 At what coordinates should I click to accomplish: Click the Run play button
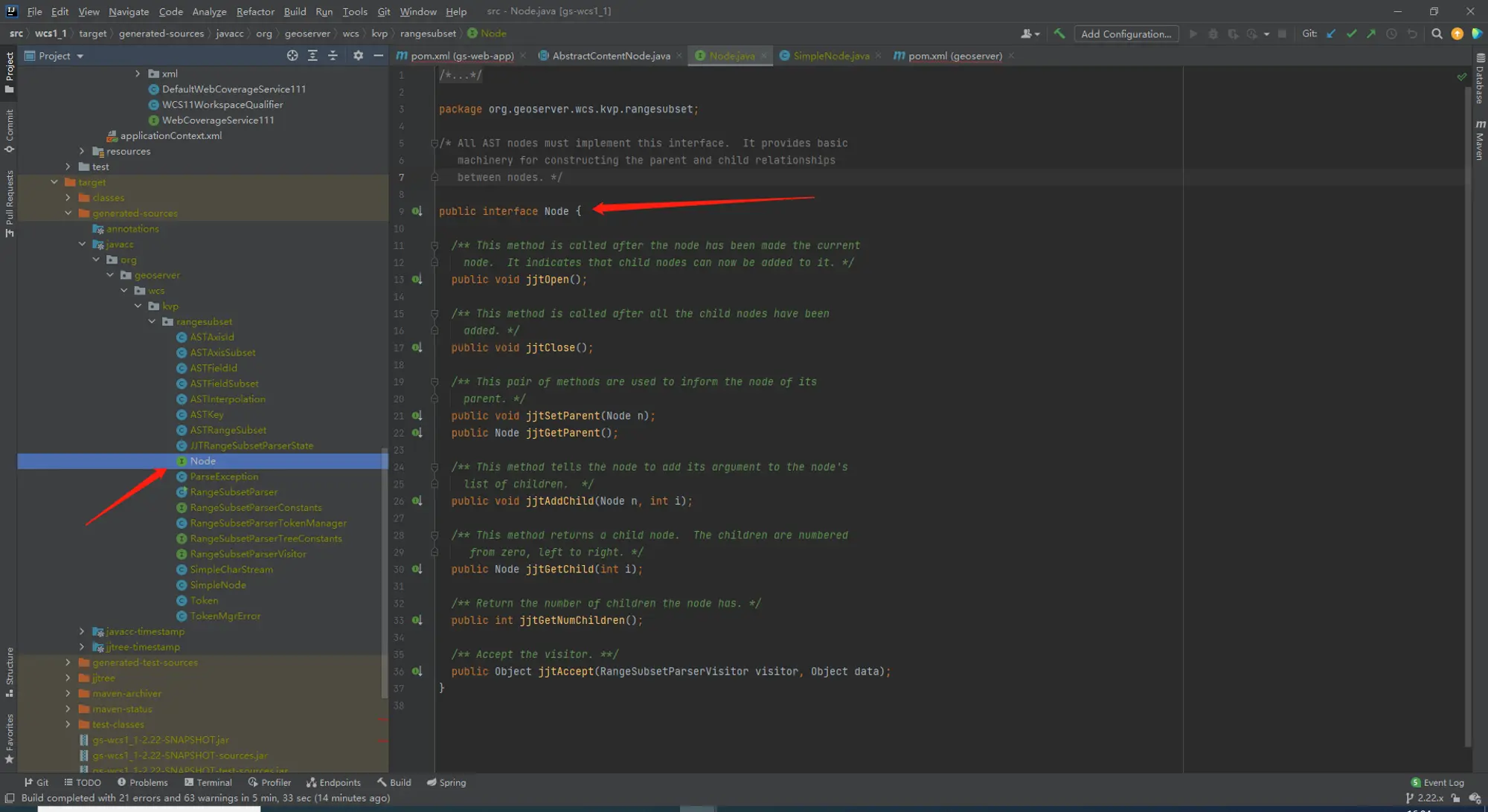click(x=1193, y=33)
